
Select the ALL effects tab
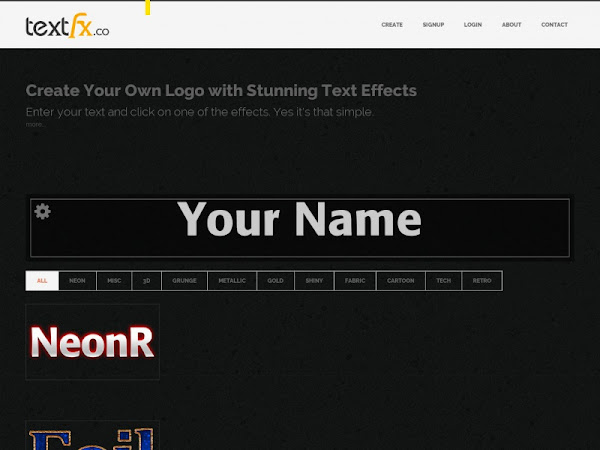point(42,280)
